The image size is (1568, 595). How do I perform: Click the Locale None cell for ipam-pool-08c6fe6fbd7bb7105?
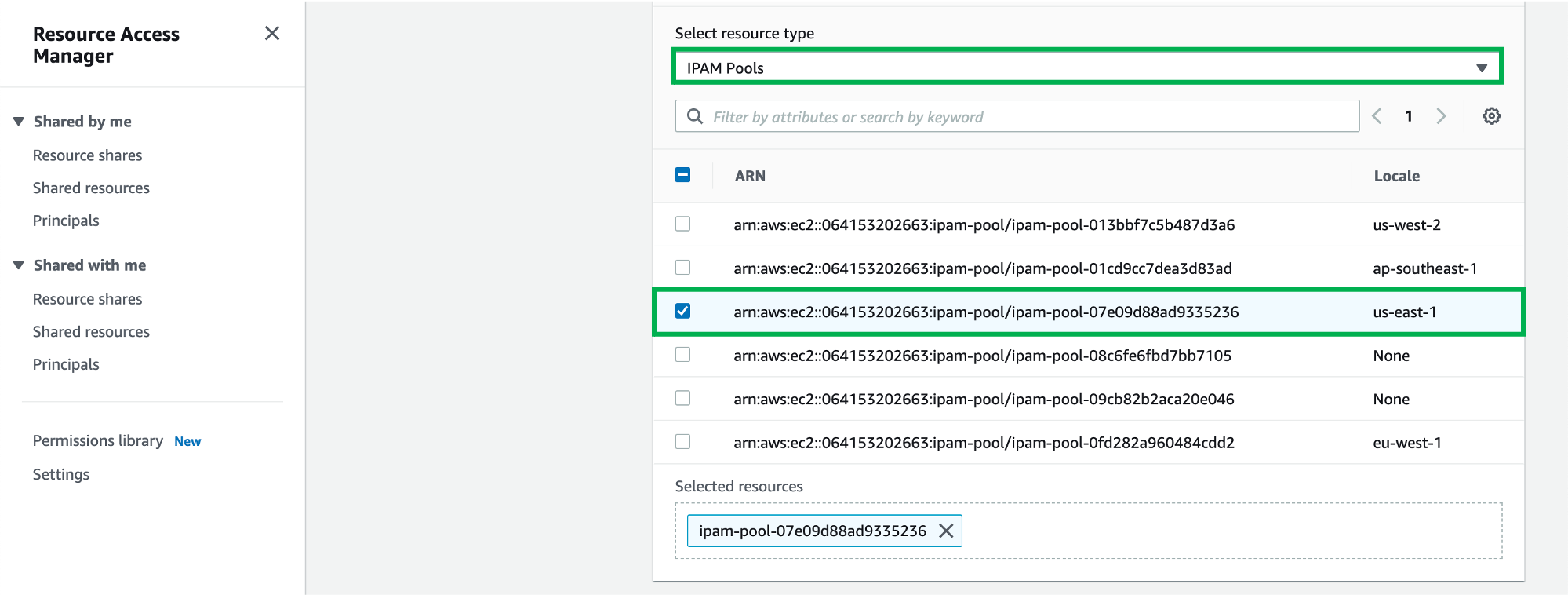[1392, 356]
